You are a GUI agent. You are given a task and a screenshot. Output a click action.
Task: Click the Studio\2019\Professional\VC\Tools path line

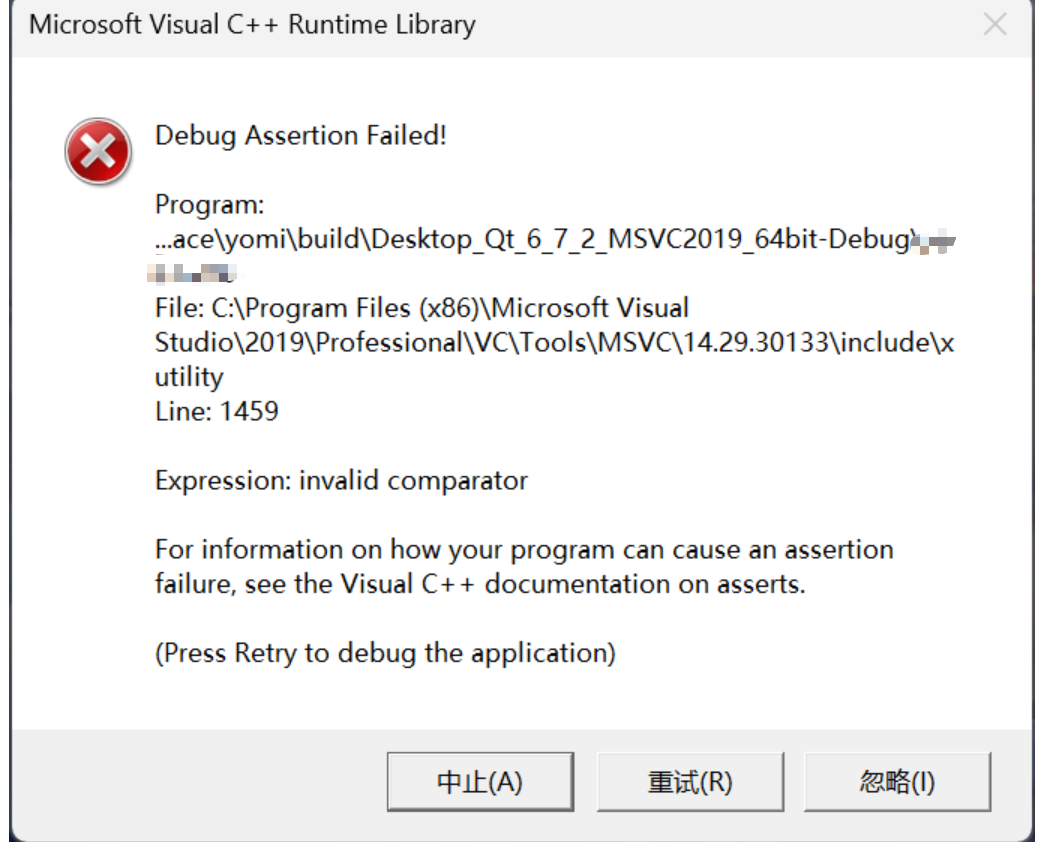(555, 342)
